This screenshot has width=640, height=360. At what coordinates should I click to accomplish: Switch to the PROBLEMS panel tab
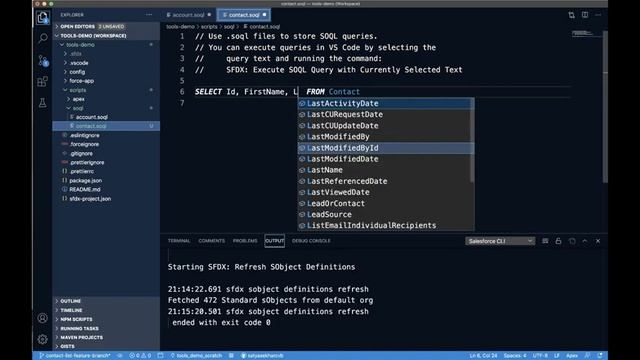[245, 241]
